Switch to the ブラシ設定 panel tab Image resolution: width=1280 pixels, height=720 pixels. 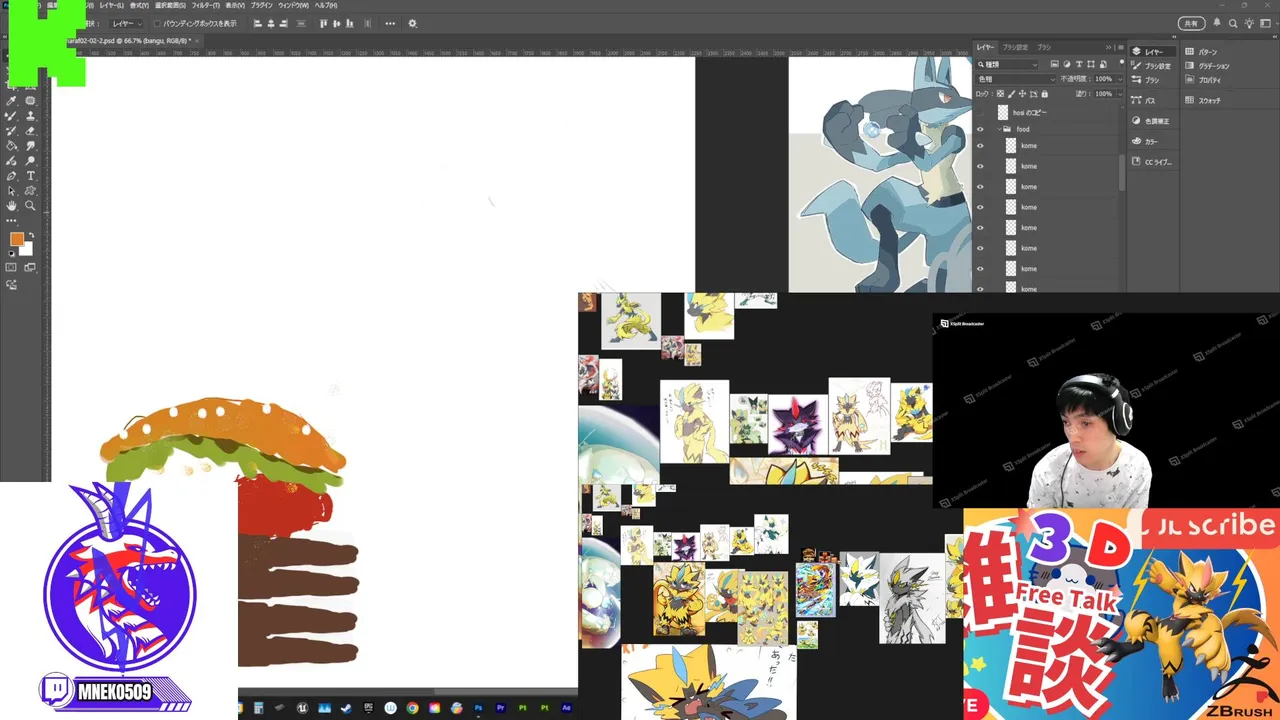[1015, 47]
